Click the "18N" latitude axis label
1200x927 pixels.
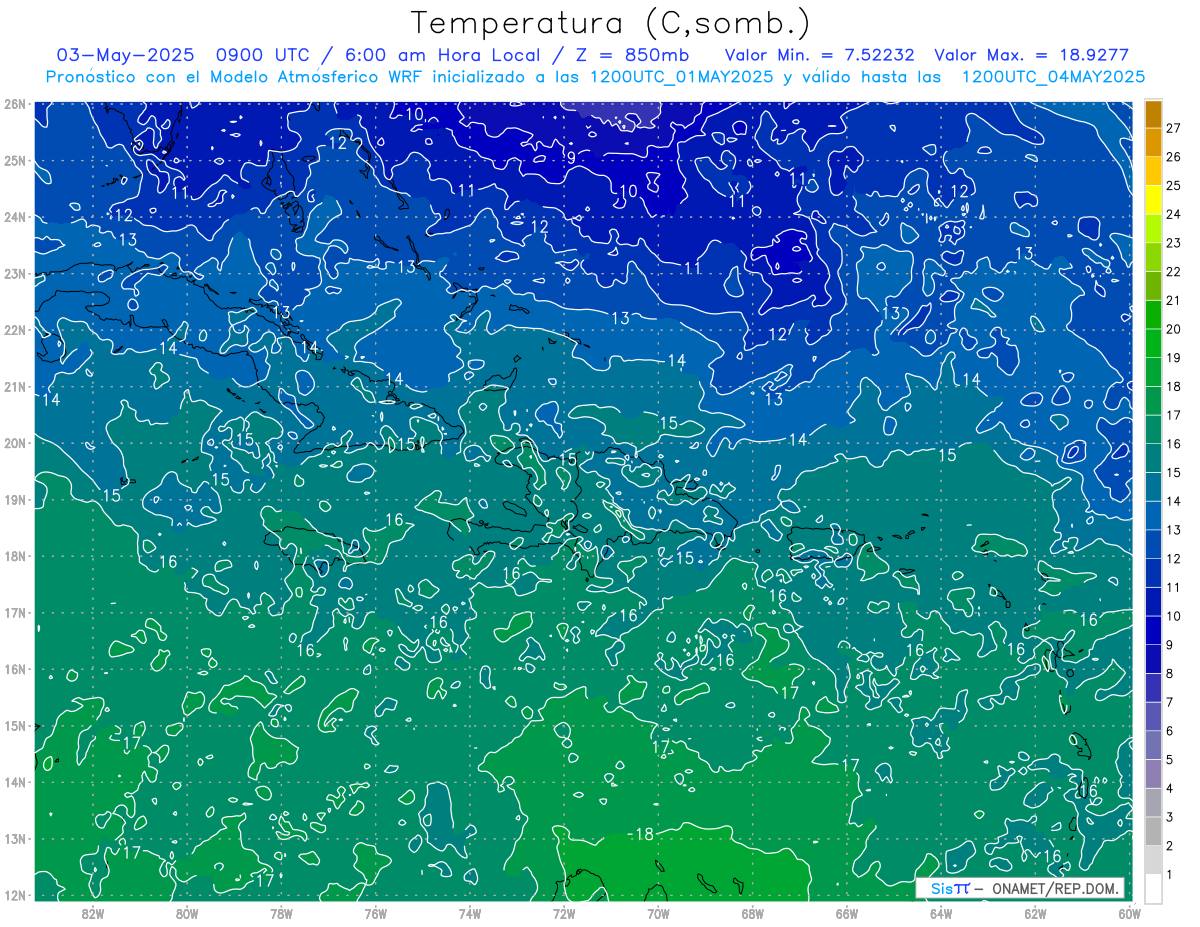point(14,556)
